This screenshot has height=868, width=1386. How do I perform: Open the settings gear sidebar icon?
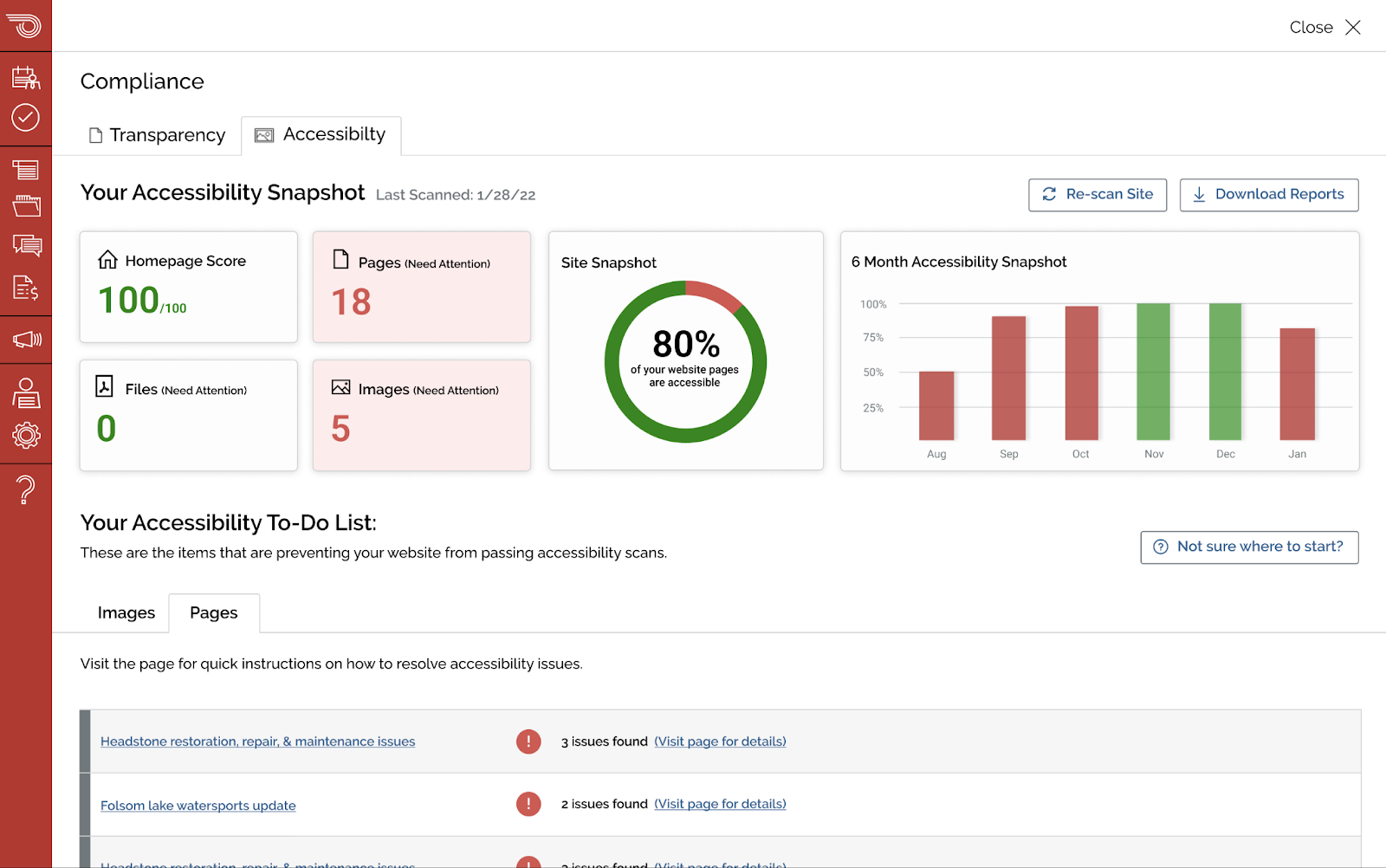(x=26, y=435)
